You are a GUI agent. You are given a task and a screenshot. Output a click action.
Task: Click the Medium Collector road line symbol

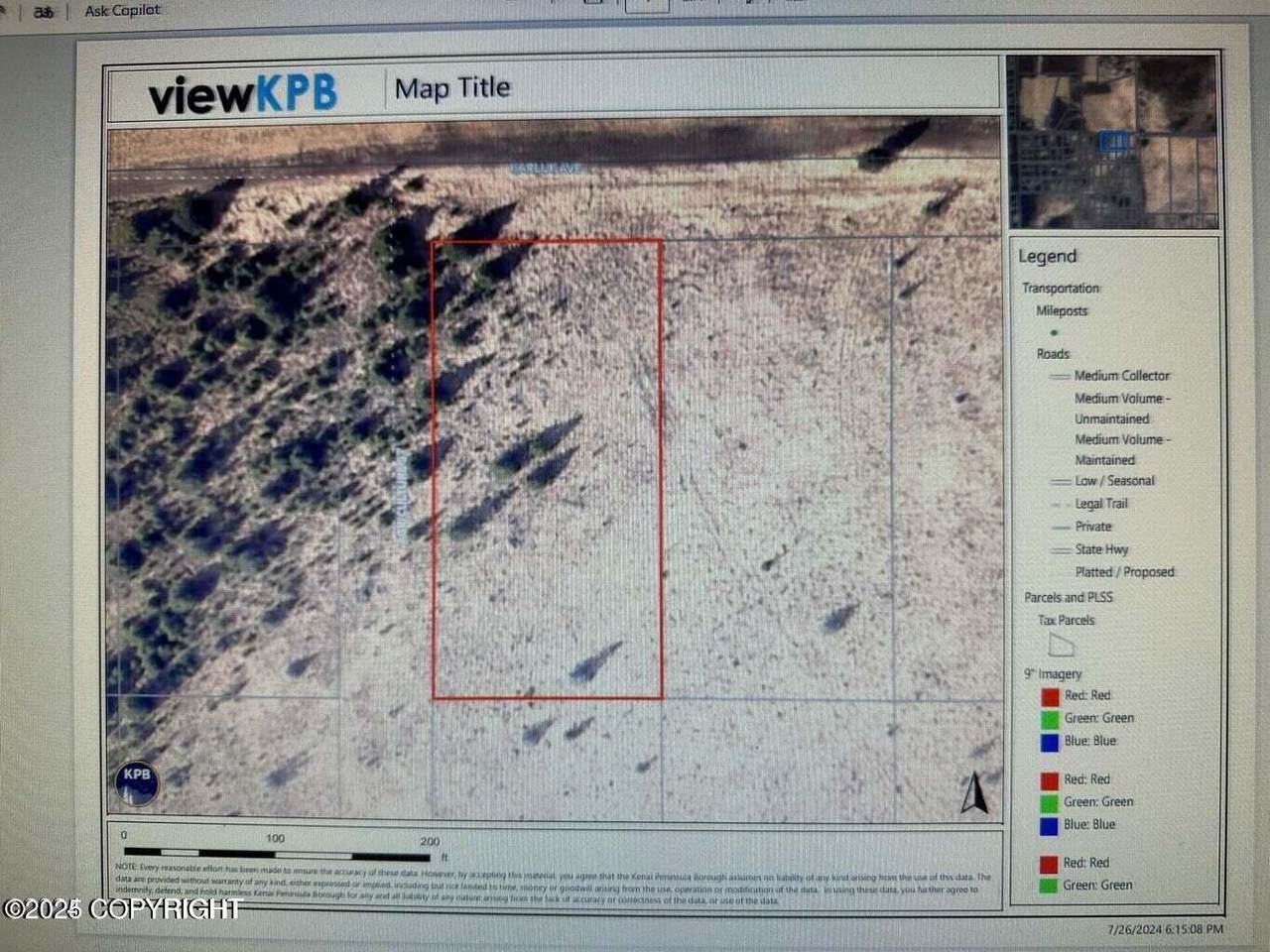click(x=1059, y=376)
